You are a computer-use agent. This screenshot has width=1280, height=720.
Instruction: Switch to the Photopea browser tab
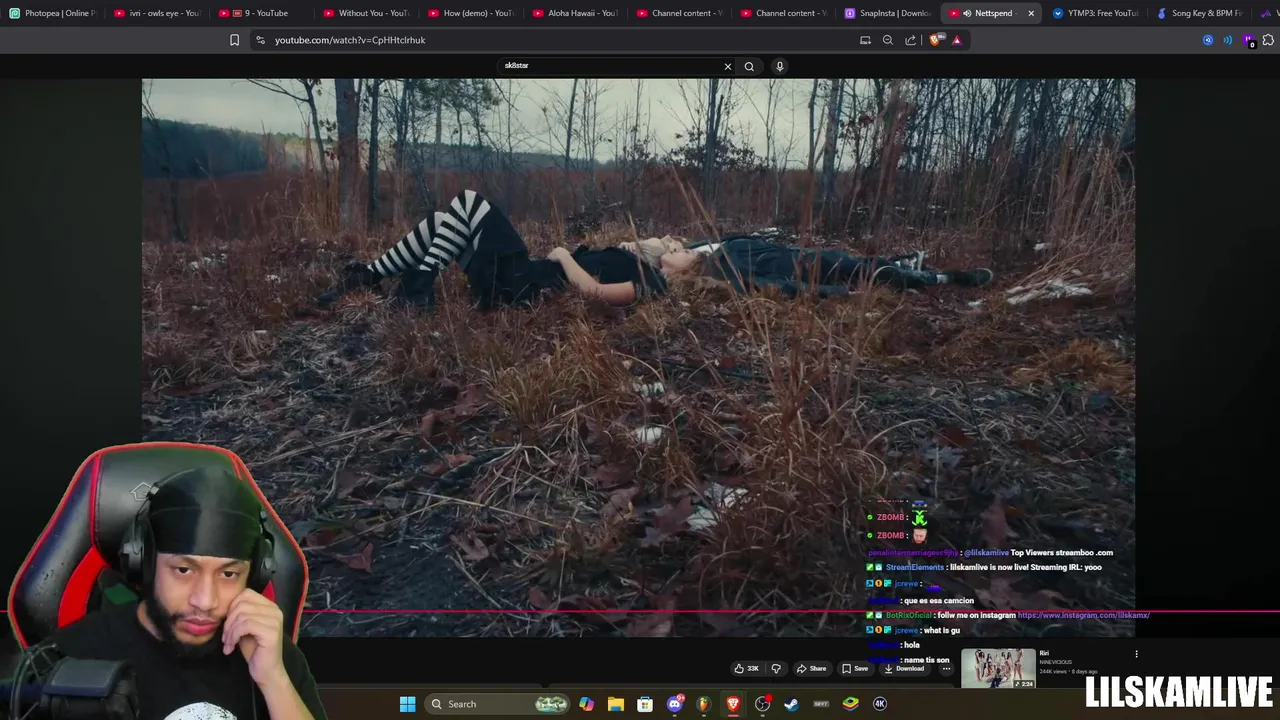pyautogui.click(x=52, y=13)
